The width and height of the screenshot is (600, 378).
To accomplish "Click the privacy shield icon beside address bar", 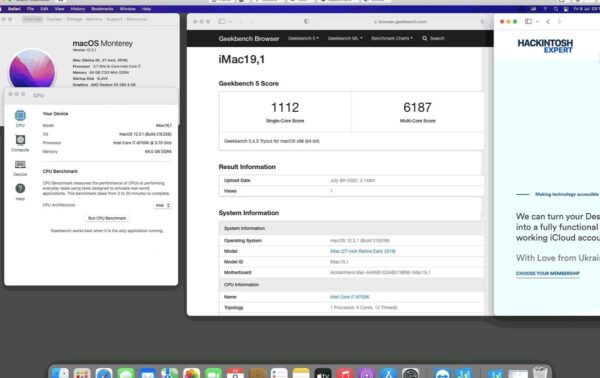I will tap(307, 22).
